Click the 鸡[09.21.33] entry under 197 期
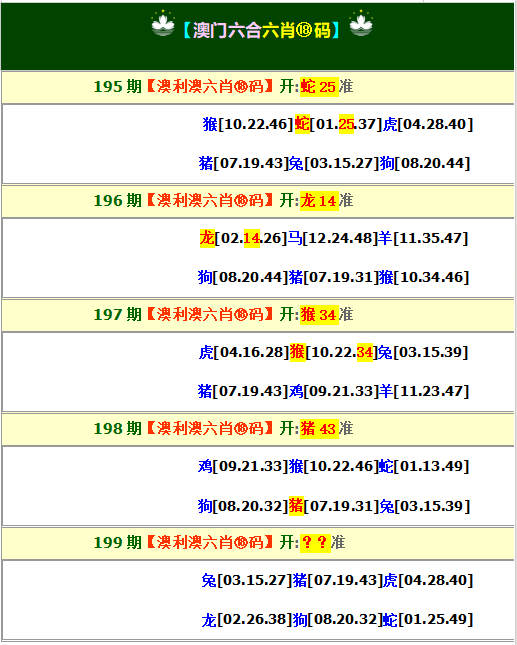The height and width of the screenshot is (645, 517). point(333,391)
